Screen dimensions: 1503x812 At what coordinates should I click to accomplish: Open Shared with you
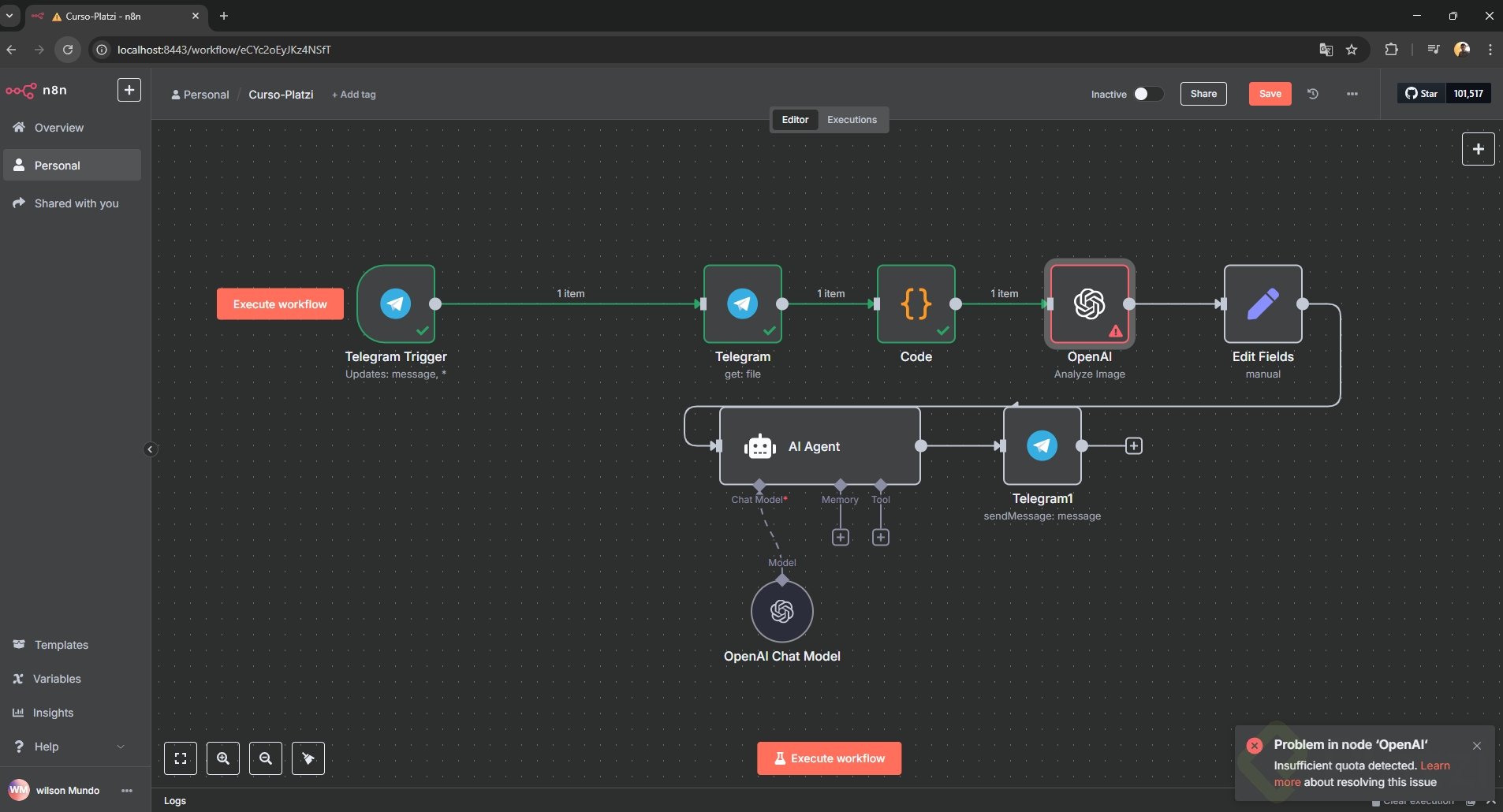[73, 203]
